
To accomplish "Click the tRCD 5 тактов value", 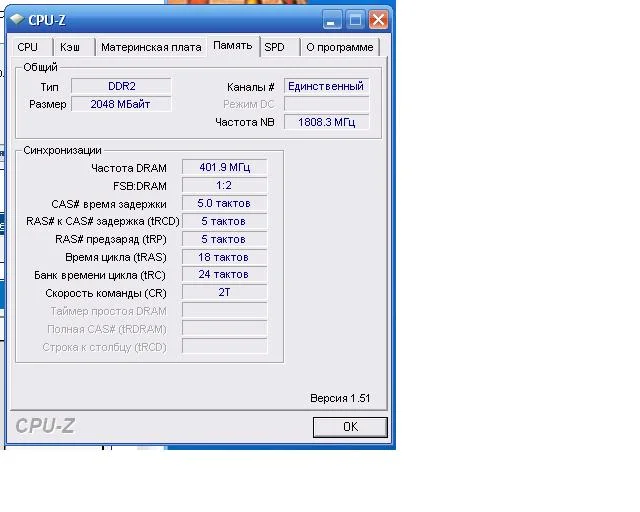I will coord(224,221).
